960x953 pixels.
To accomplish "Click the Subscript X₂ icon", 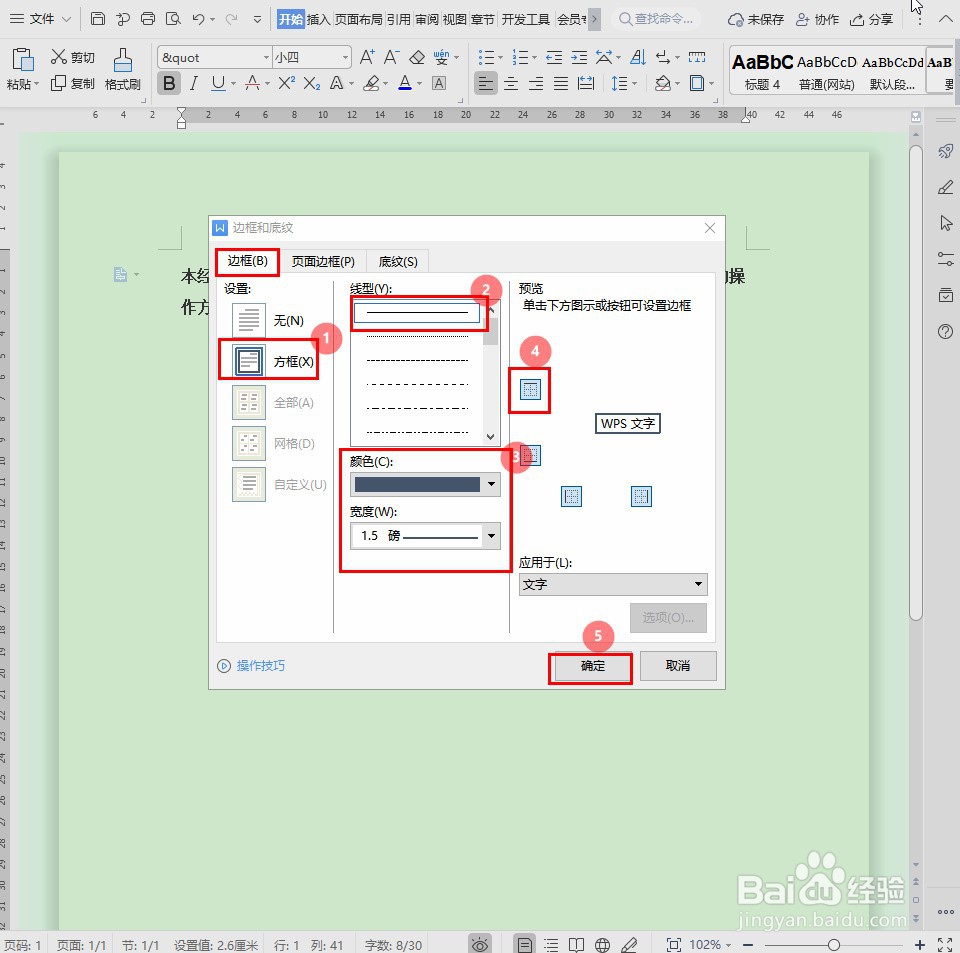I will pos(312,83).
